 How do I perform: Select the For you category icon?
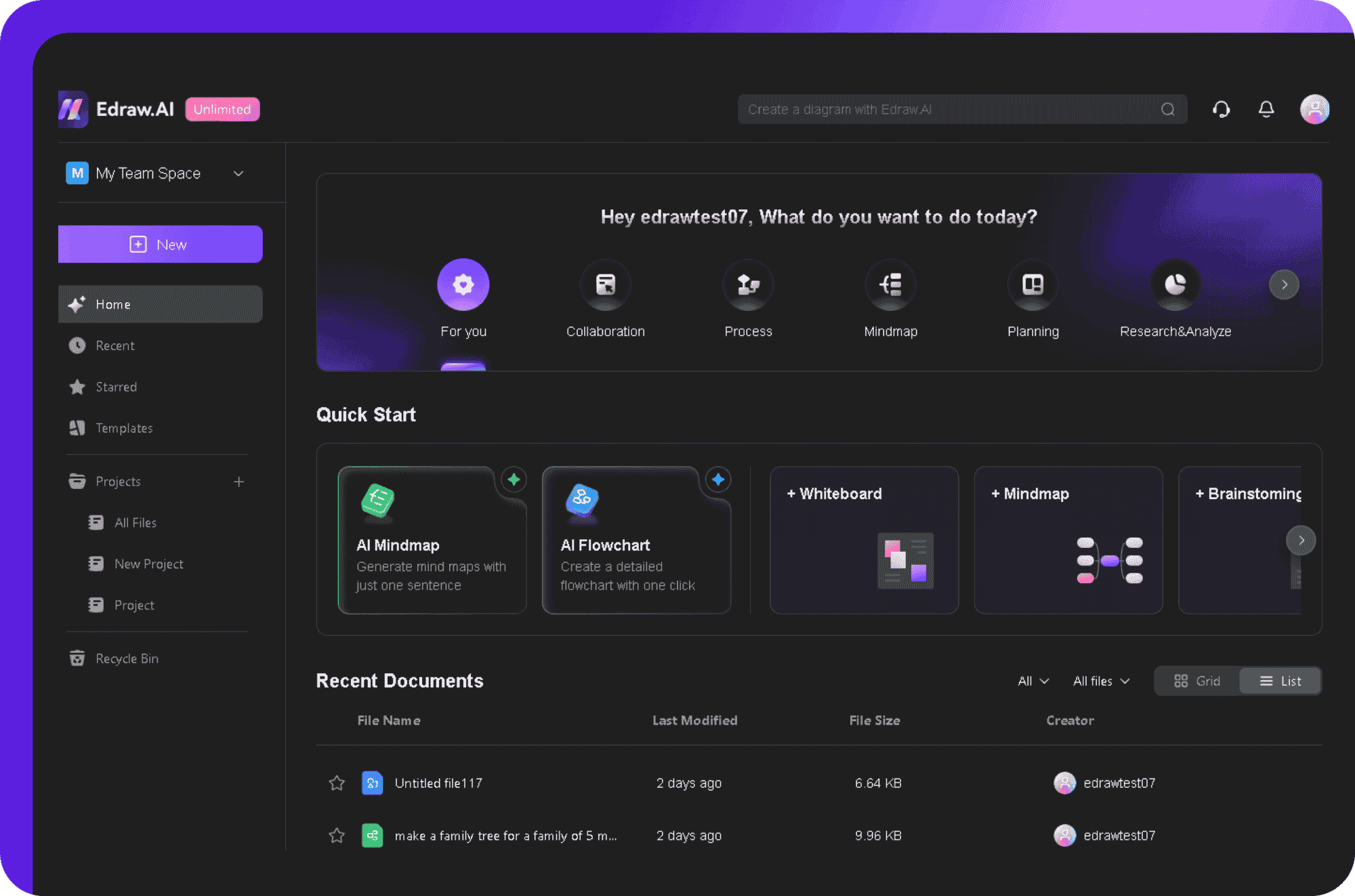(463, 284)
